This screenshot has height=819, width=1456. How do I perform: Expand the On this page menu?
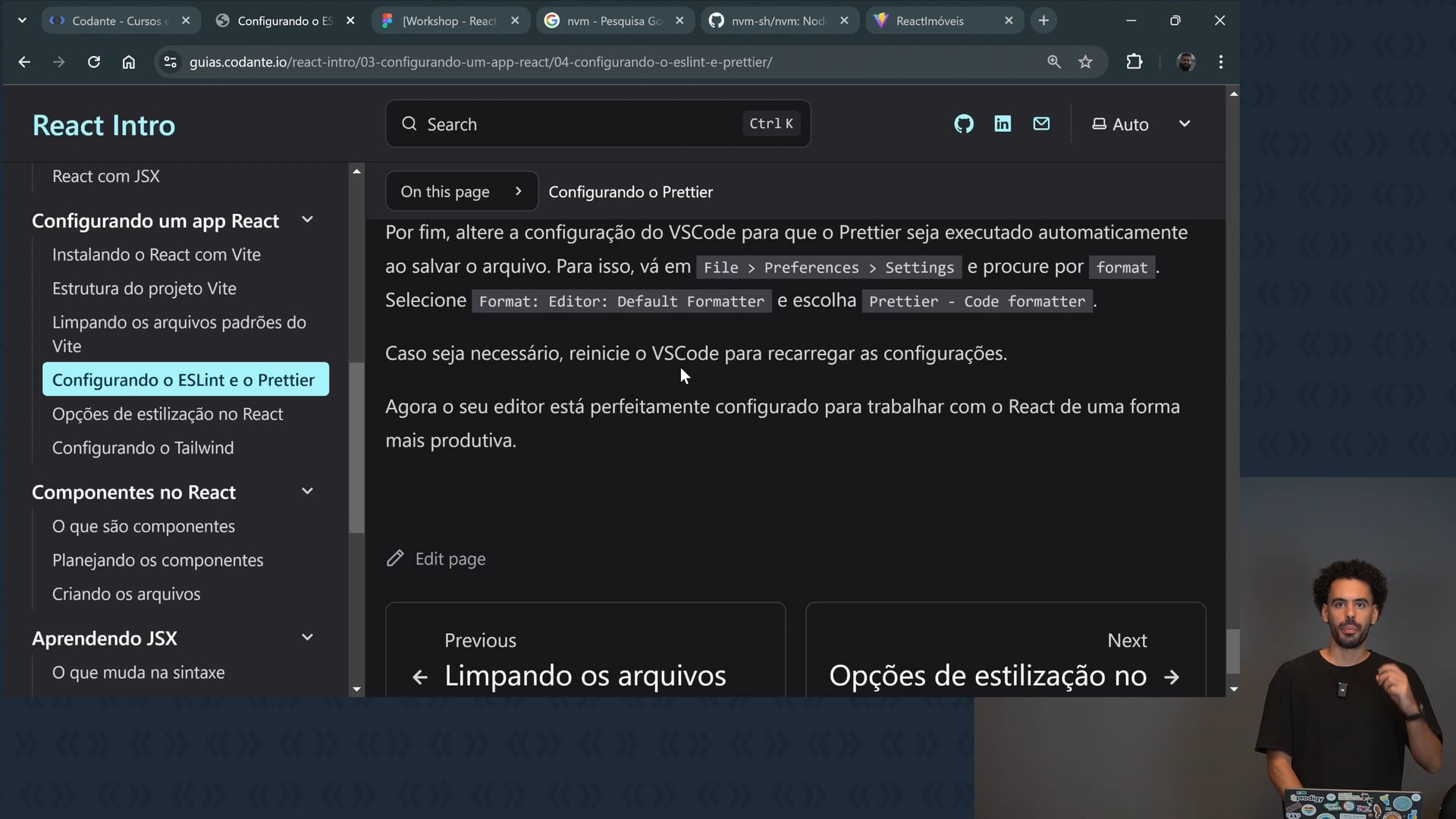pyautogui.click(x=462, y=192)
